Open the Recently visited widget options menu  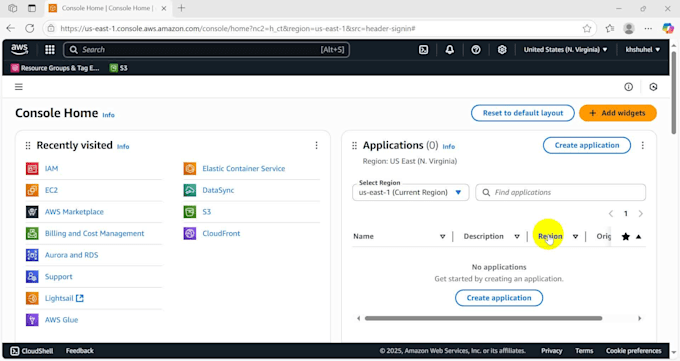click(x=316, y=145)
